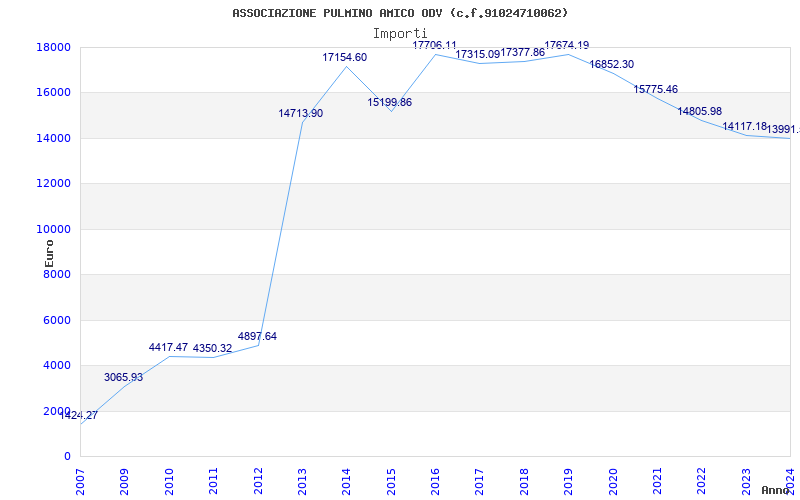The width and height of the screenshot is (800, 500).
Task: Select data label 3065.93
Action: click(x=123, y=378)
